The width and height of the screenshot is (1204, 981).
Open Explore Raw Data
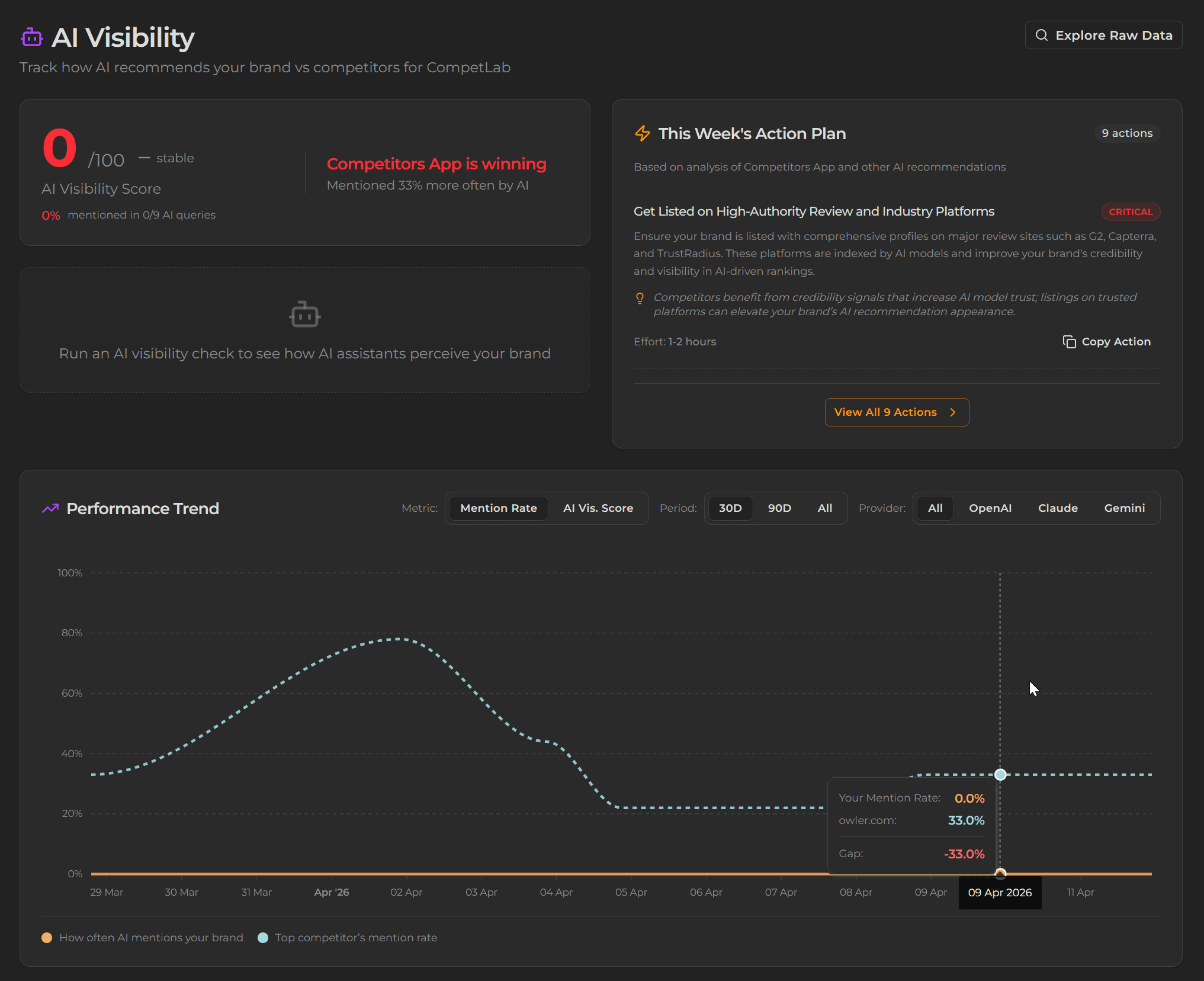coord(1103,35)
